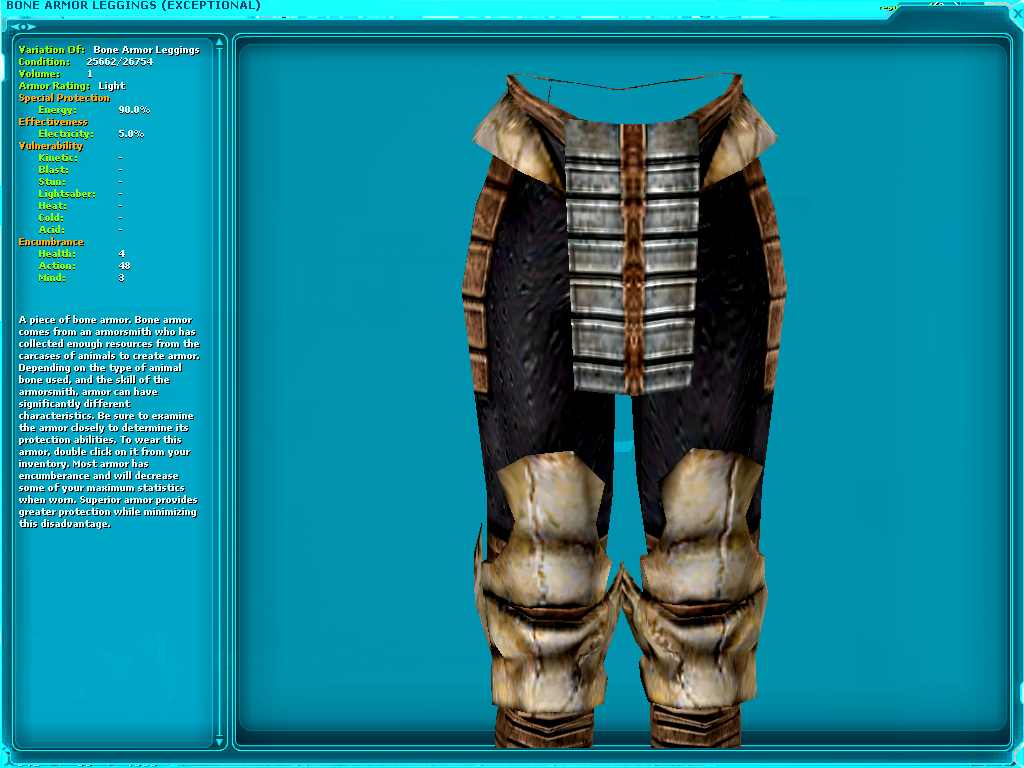Click the 'Stun:' vulnerability row

(x=80, y=182)
